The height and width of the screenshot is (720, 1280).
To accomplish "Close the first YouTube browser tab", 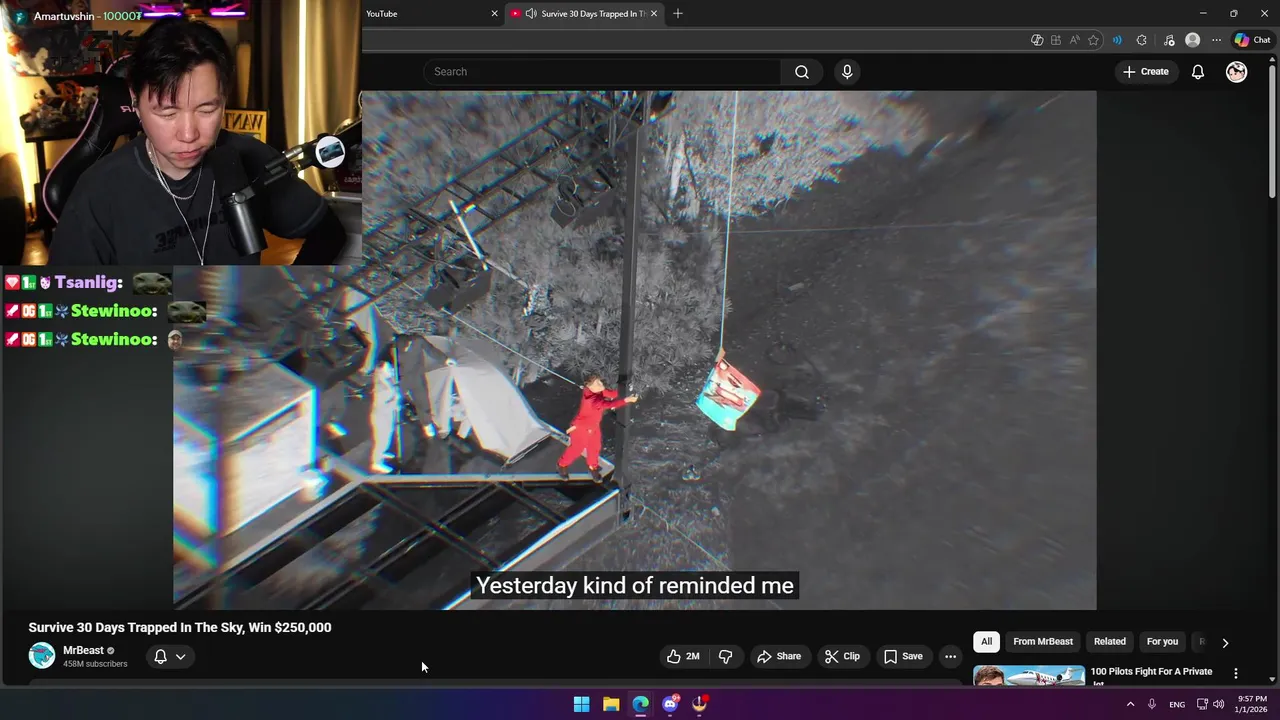I will pyautogui.click(x=494, y=14).
